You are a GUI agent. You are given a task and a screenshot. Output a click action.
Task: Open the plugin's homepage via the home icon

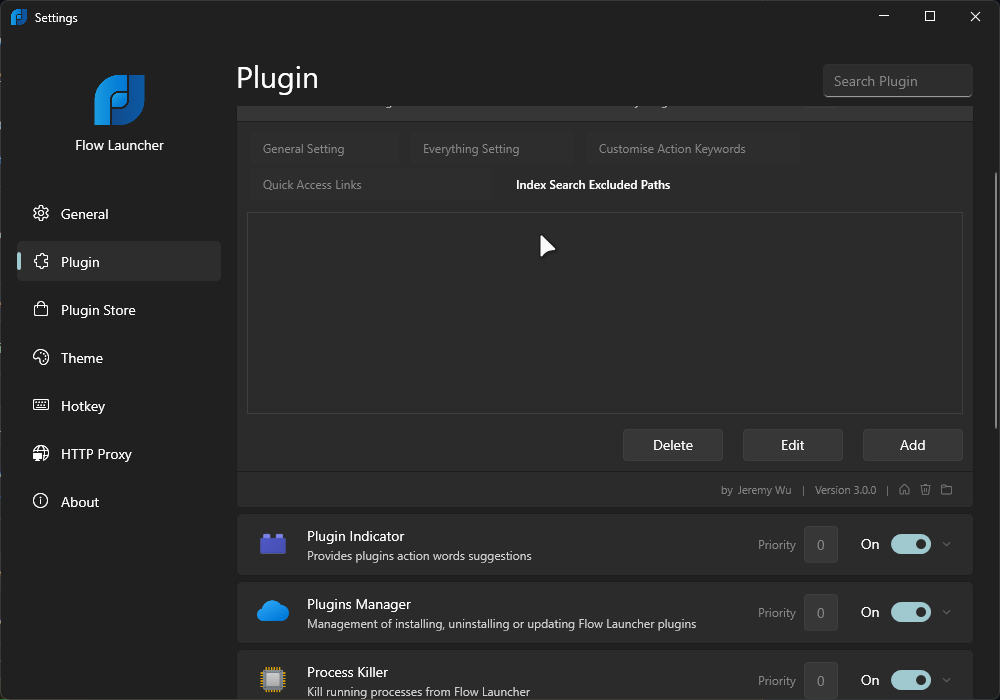pyautogui.click(x=904, y=489)
